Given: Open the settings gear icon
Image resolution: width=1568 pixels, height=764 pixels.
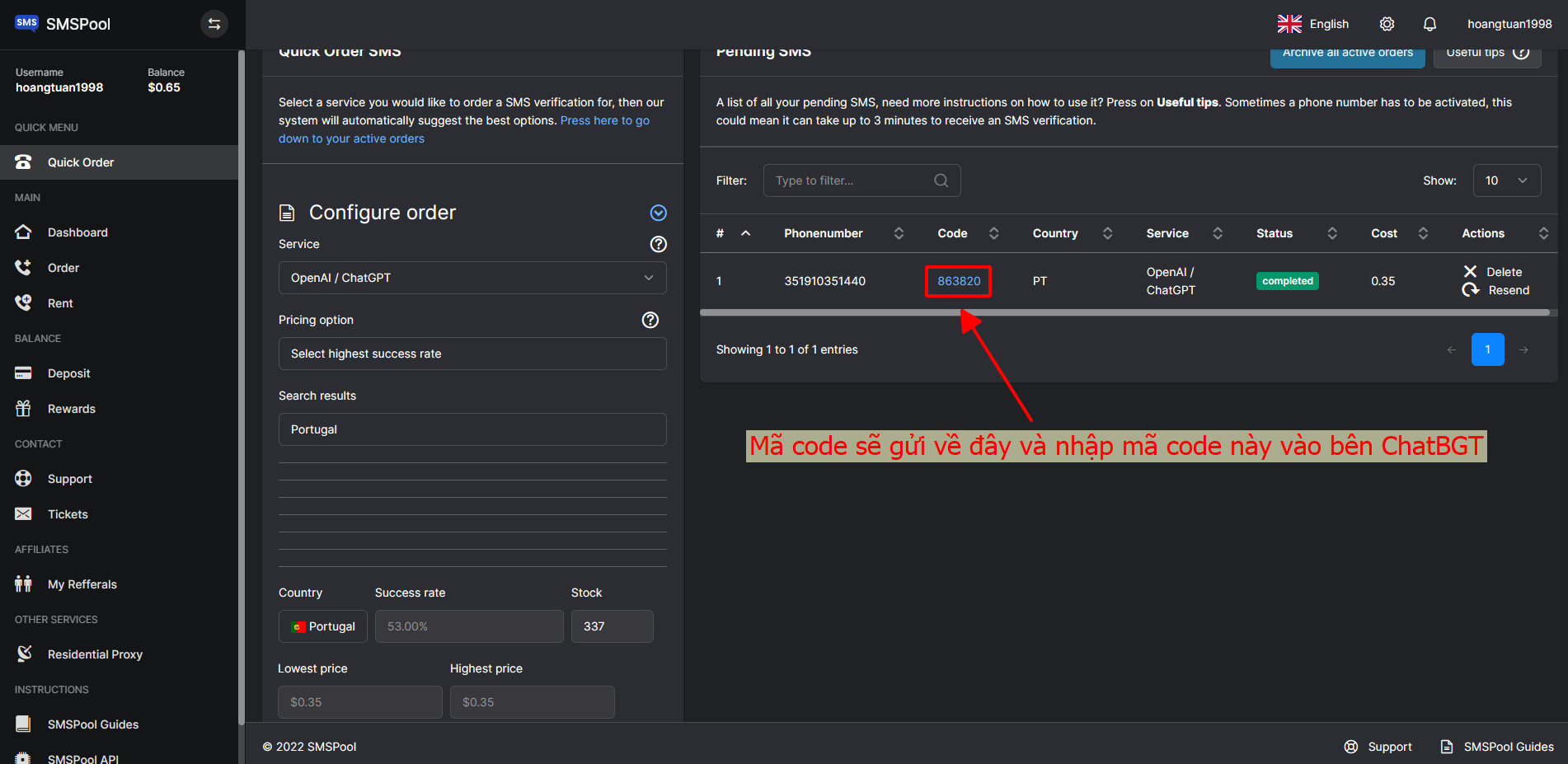Looking at the screenshot, I should point(1387,24).
